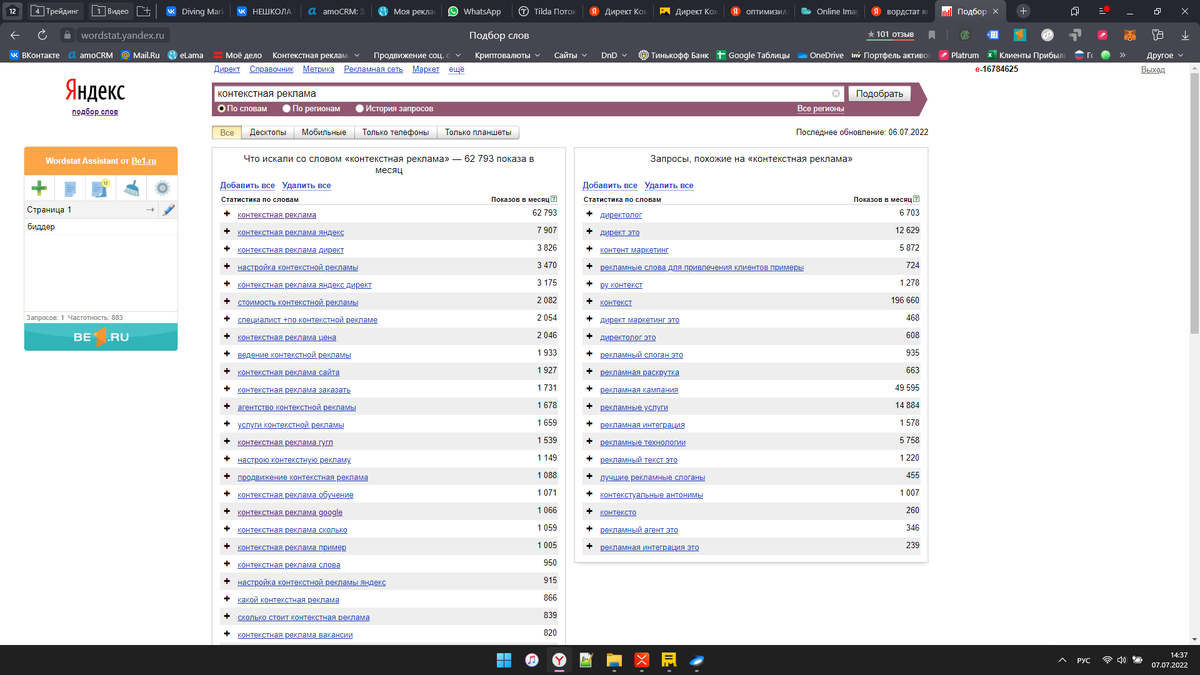Open a new browser tab with the plus button
1200x675 pixels.
(x=1023, y=11)
